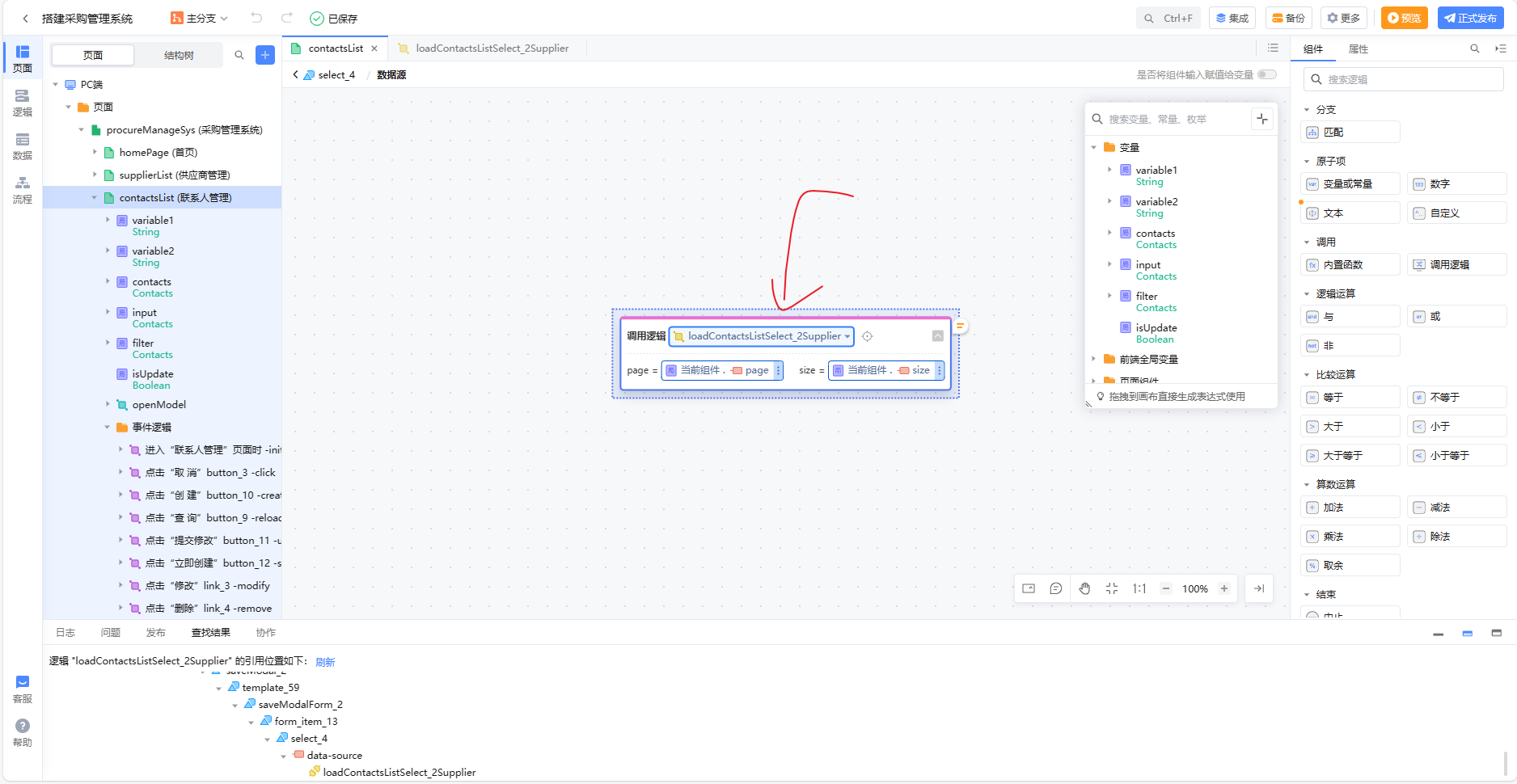This screenshot has width=1517, height=784.
Task: Expand the supplierList (供应商管理) tree node
Action: (94, 175)
